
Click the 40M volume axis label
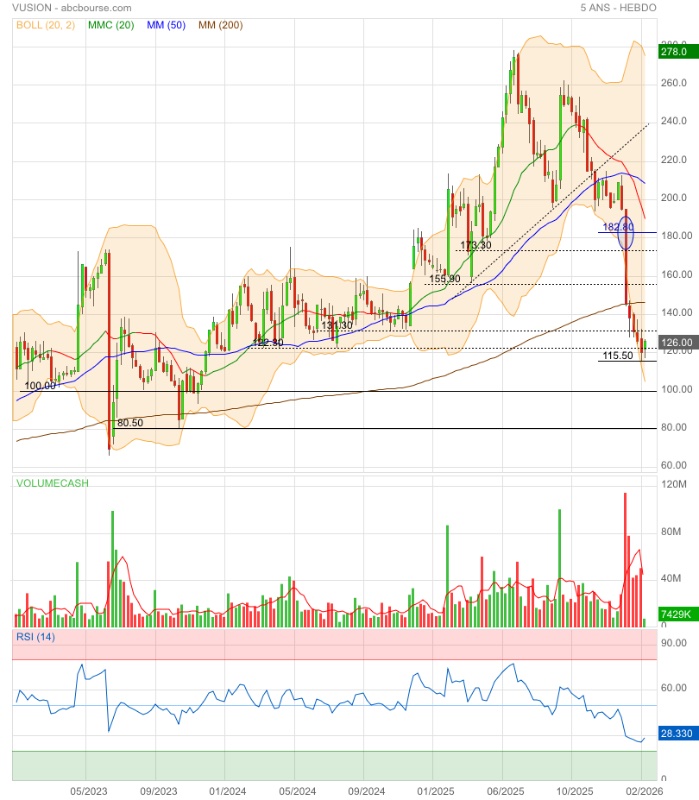tap(671, 579)
